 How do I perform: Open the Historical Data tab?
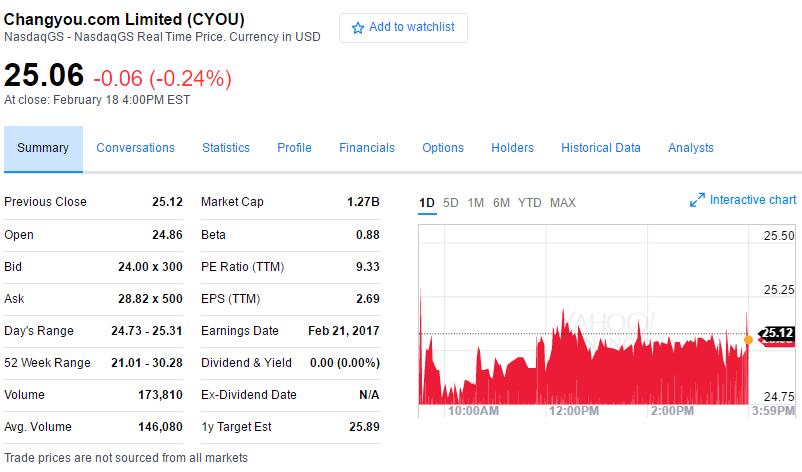(600, 148)
